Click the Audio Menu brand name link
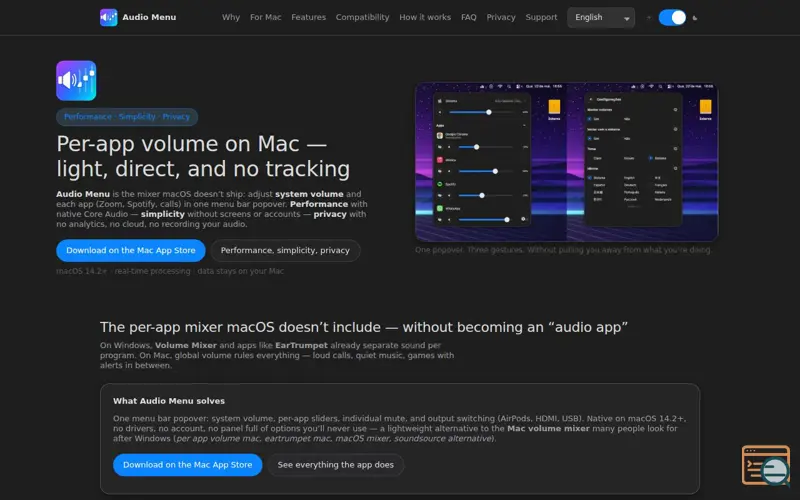Image resolution: width=800 pixels, height=500 pixels. [149, 17]
